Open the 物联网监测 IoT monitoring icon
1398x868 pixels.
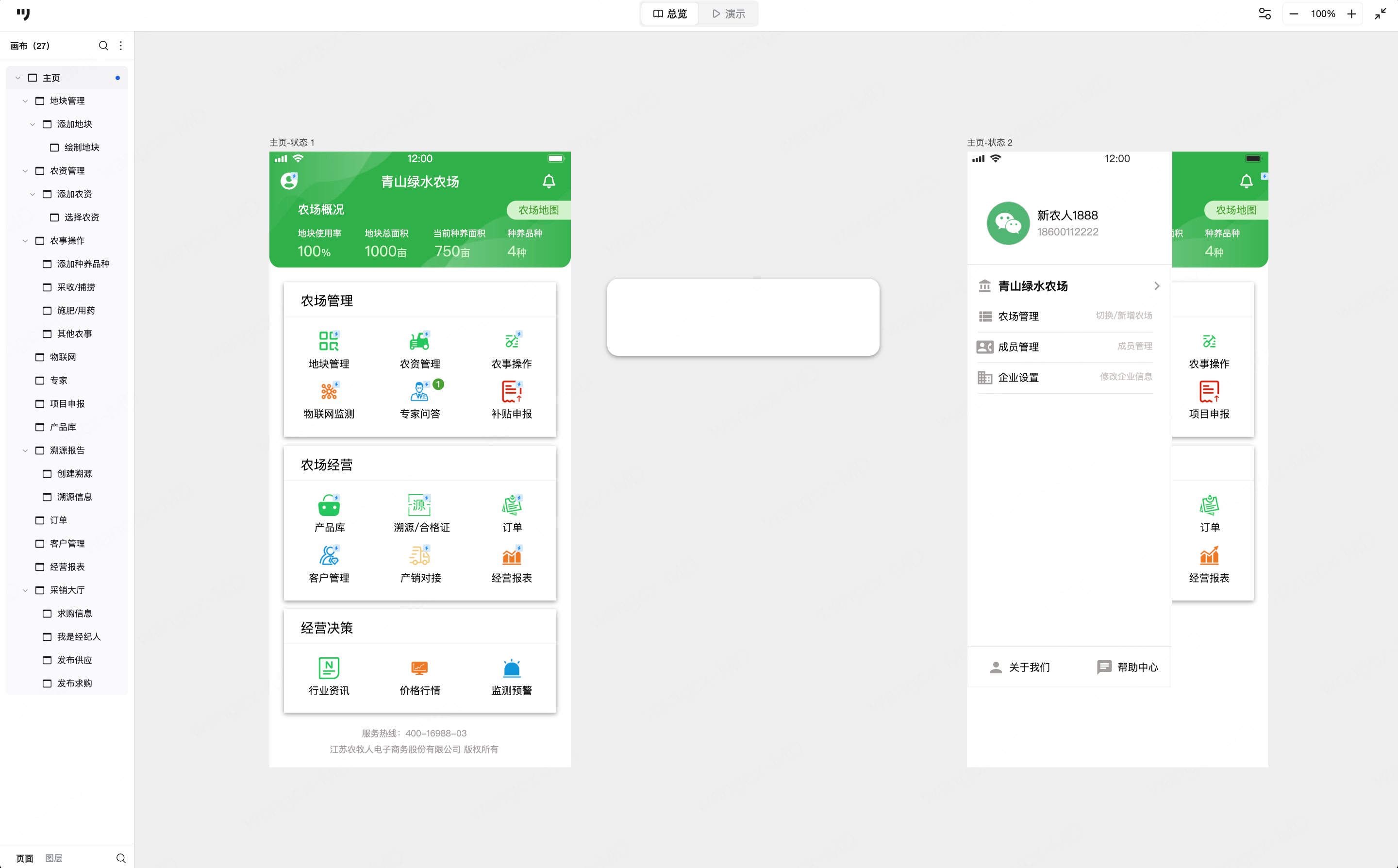click(x=328, y=391)
